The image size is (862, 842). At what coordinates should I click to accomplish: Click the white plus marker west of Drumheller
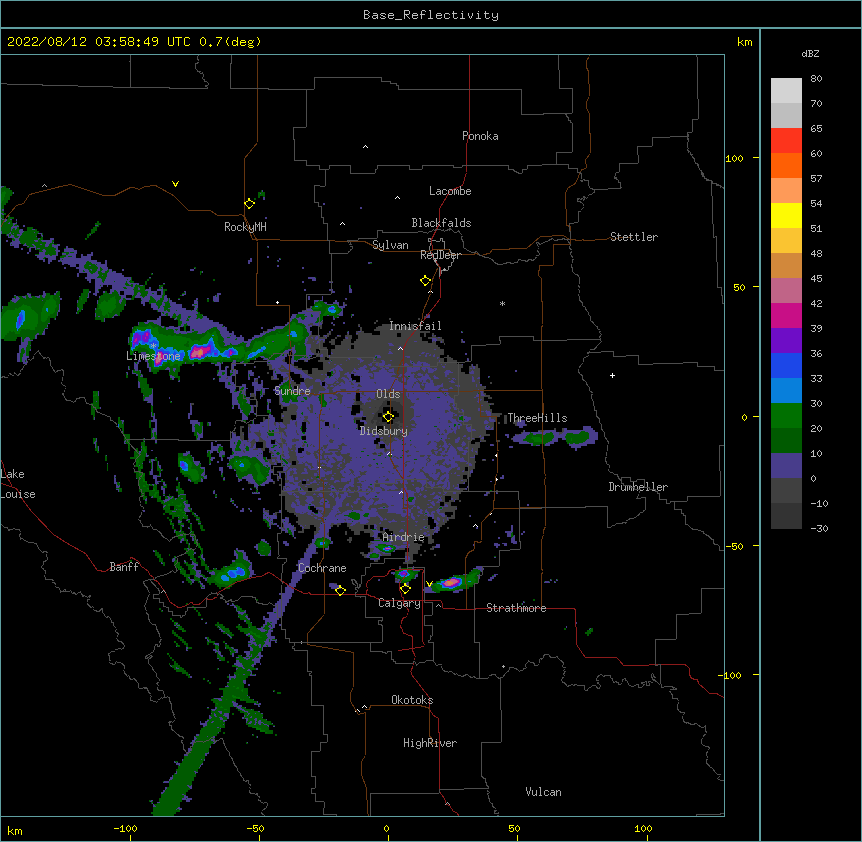612,375
